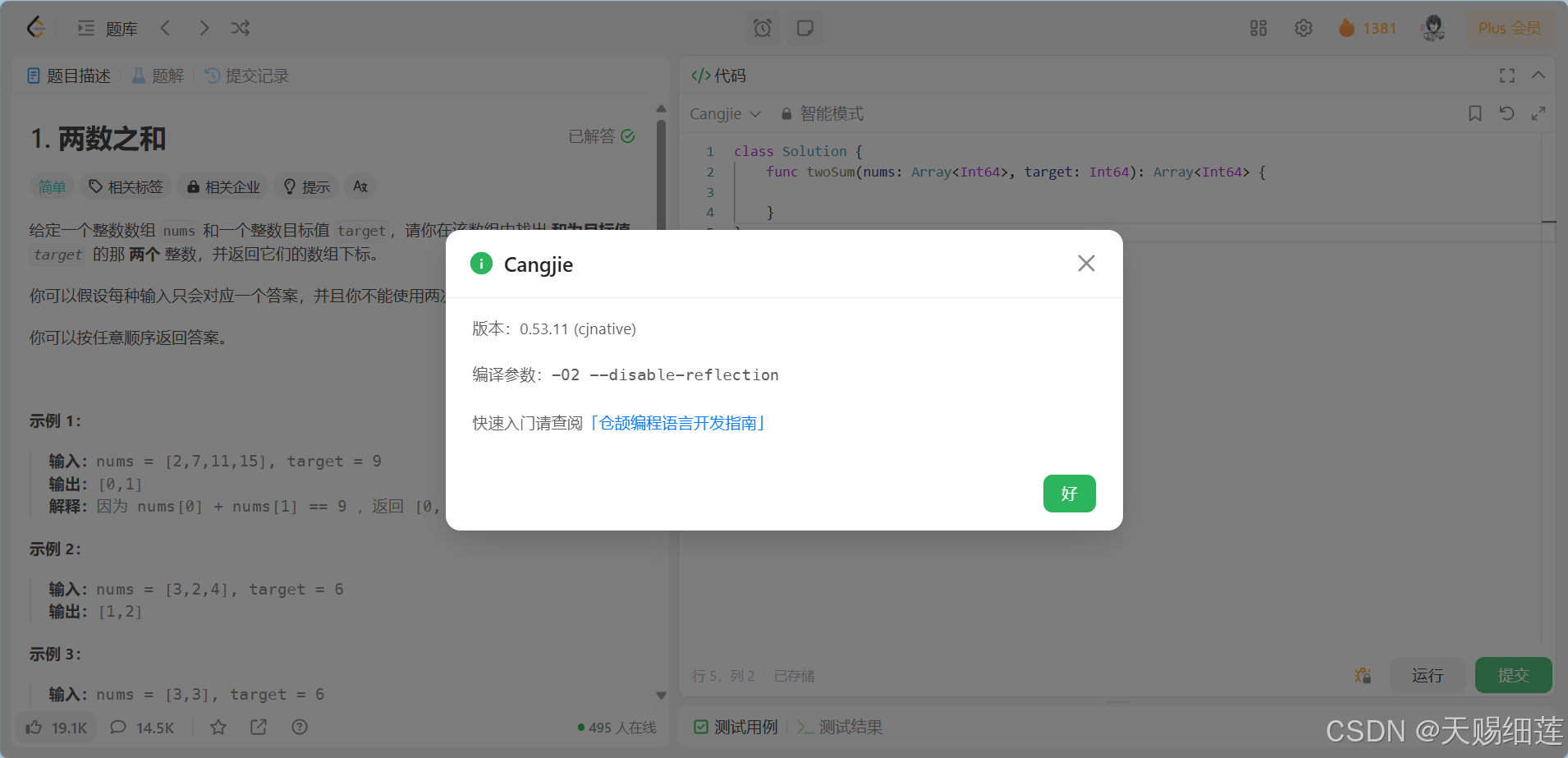Open the 测试用例 tab

tap(736, 727)
